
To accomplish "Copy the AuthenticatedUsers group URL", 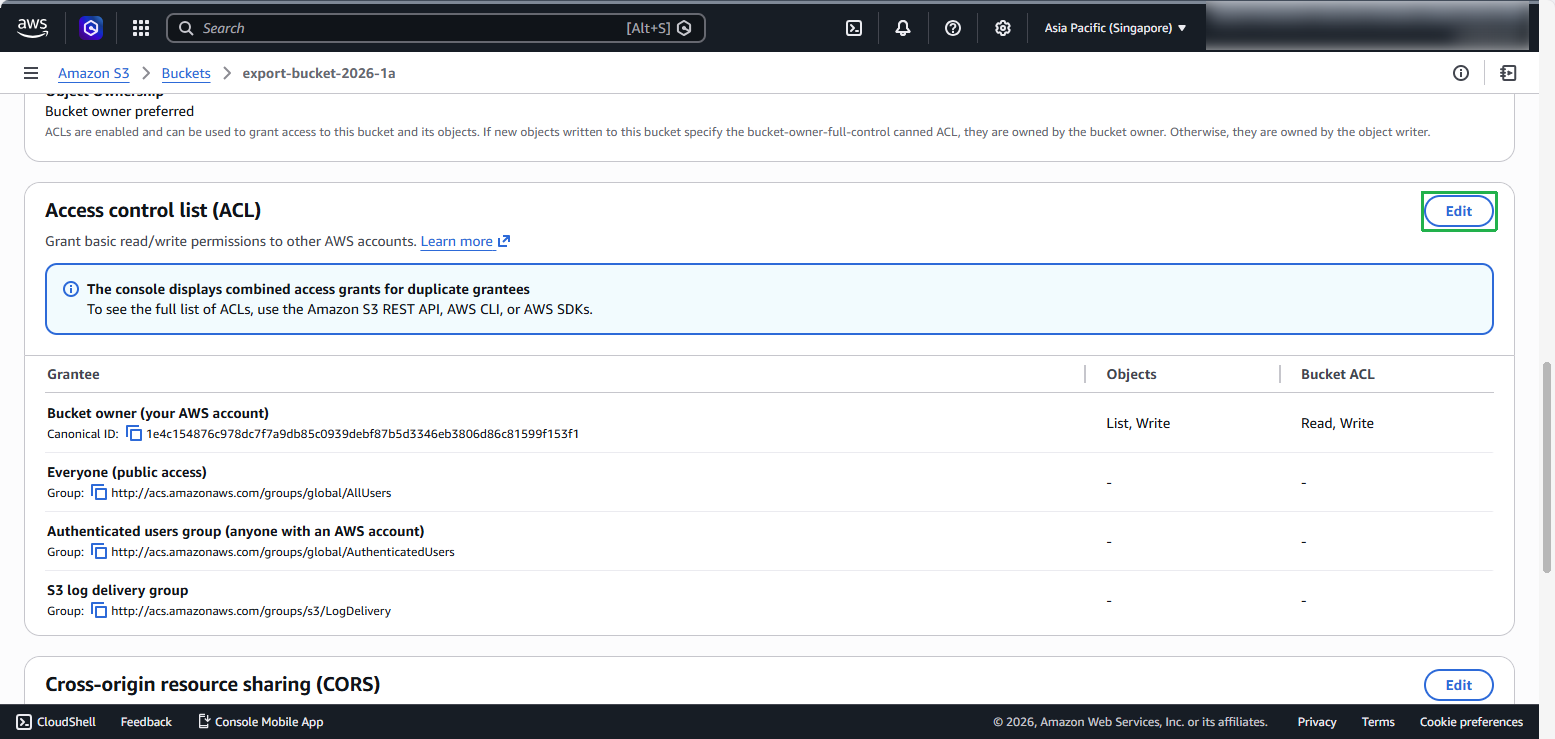I will click(x=99, y=552).
